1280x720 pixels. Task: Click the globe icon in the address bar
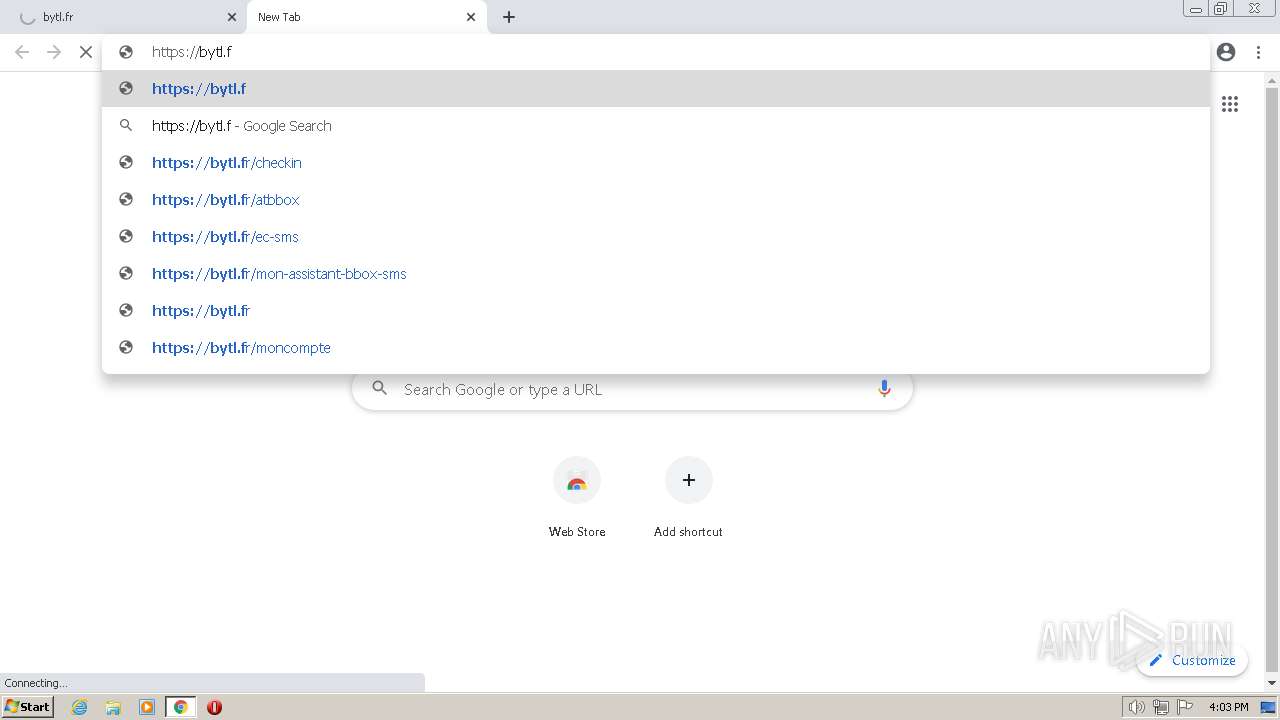click(x=126, y=52)
